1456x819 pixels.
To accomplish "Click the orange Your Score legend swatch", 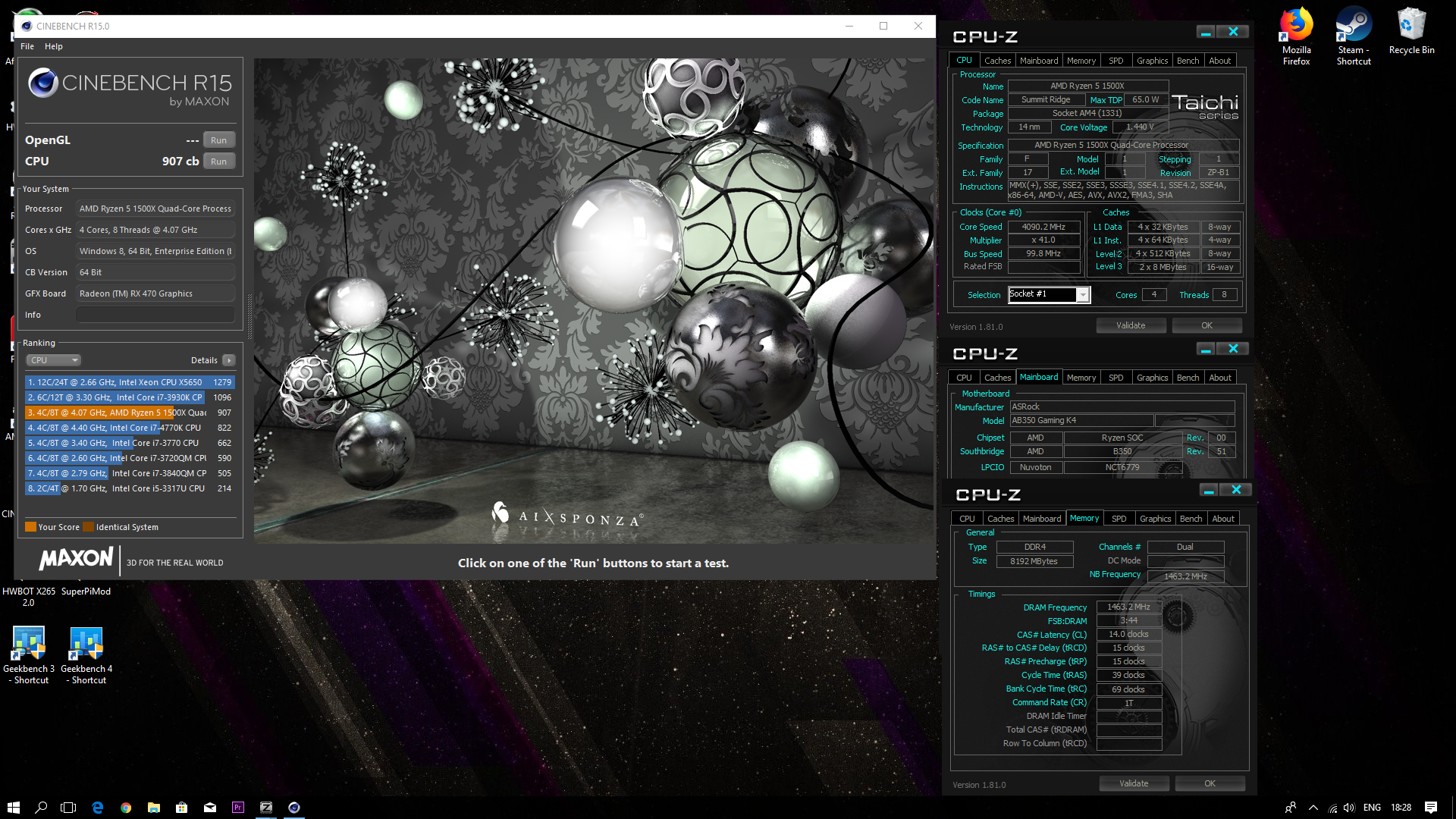I will tap(30, 527).
